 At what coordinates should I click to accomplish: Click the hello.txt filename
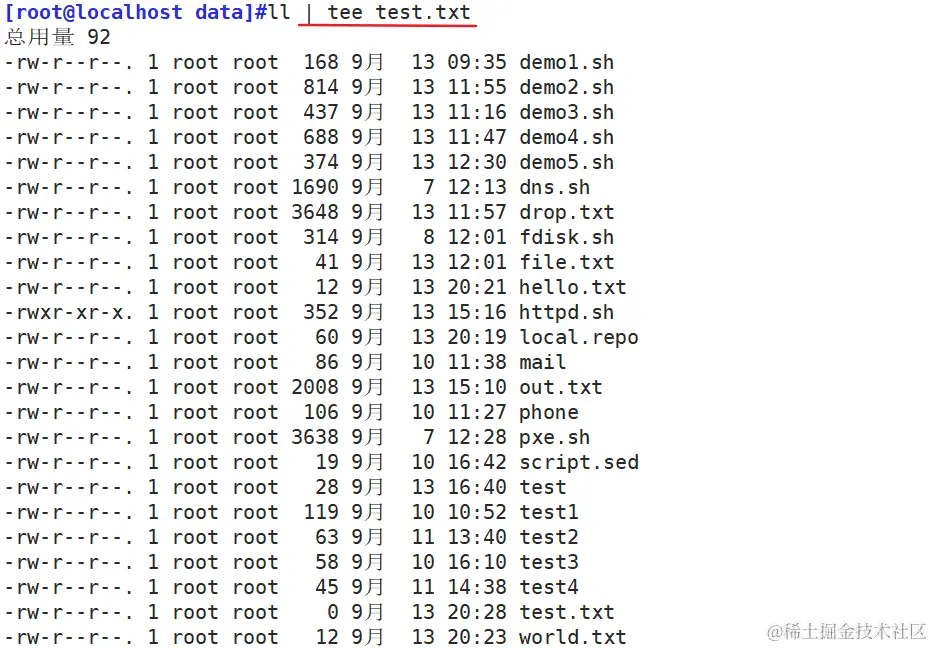(572, 288)
